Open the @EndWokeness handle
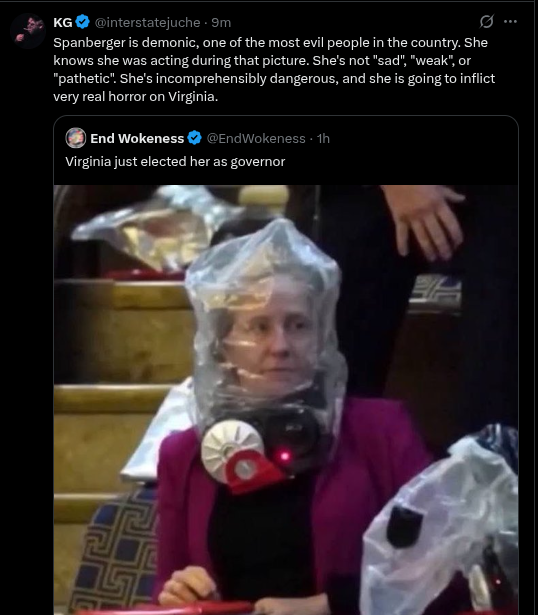Viewport: 538px width, 615px height. [256, 138]
